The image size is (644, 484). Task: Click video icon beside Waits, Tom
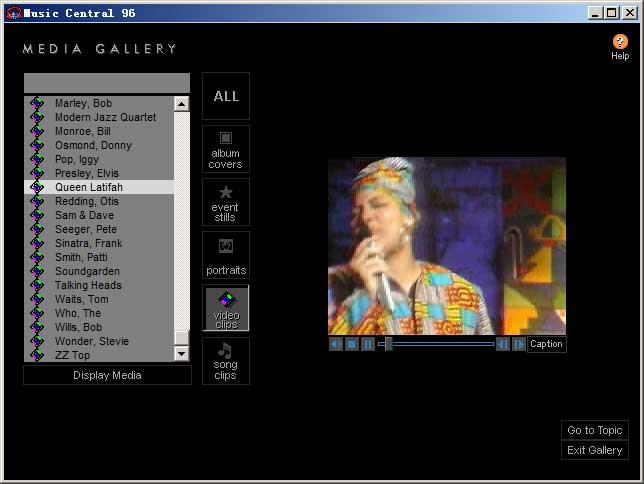[37, 299]
